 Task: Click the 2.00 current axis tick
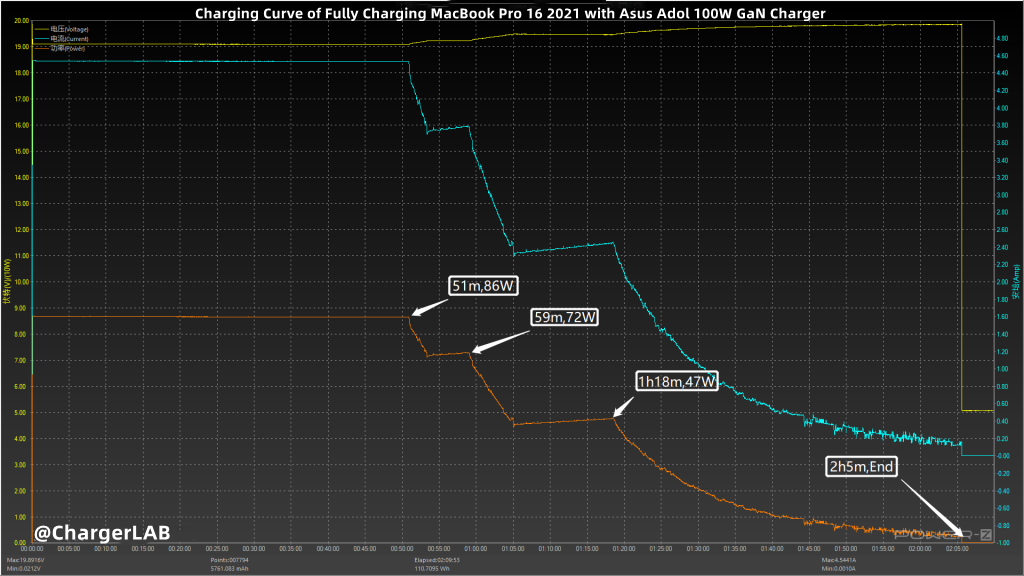[x=1002, y=282]
